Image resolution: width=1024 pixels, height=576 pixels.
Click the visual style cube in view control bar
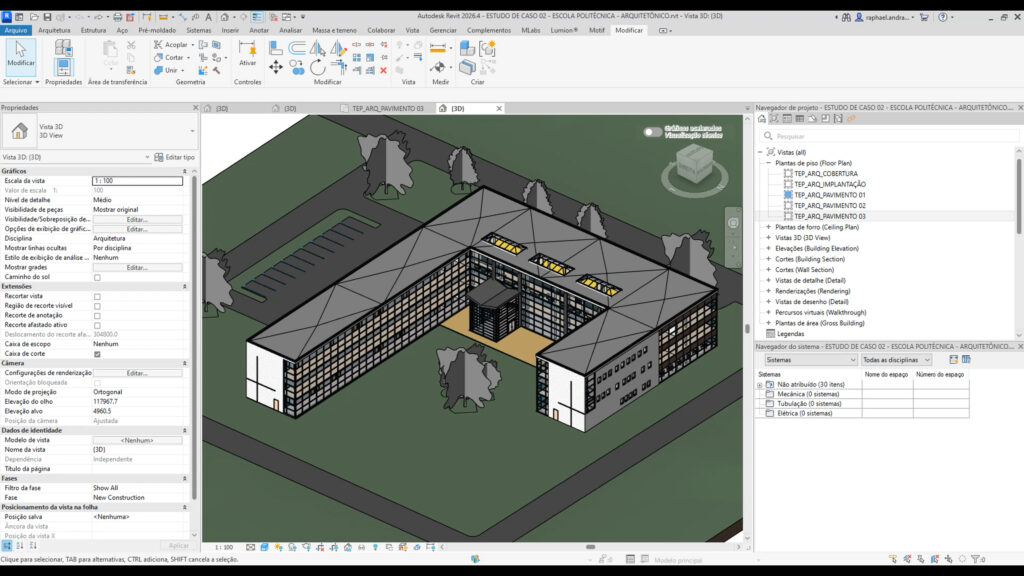[x=264, y=547]
